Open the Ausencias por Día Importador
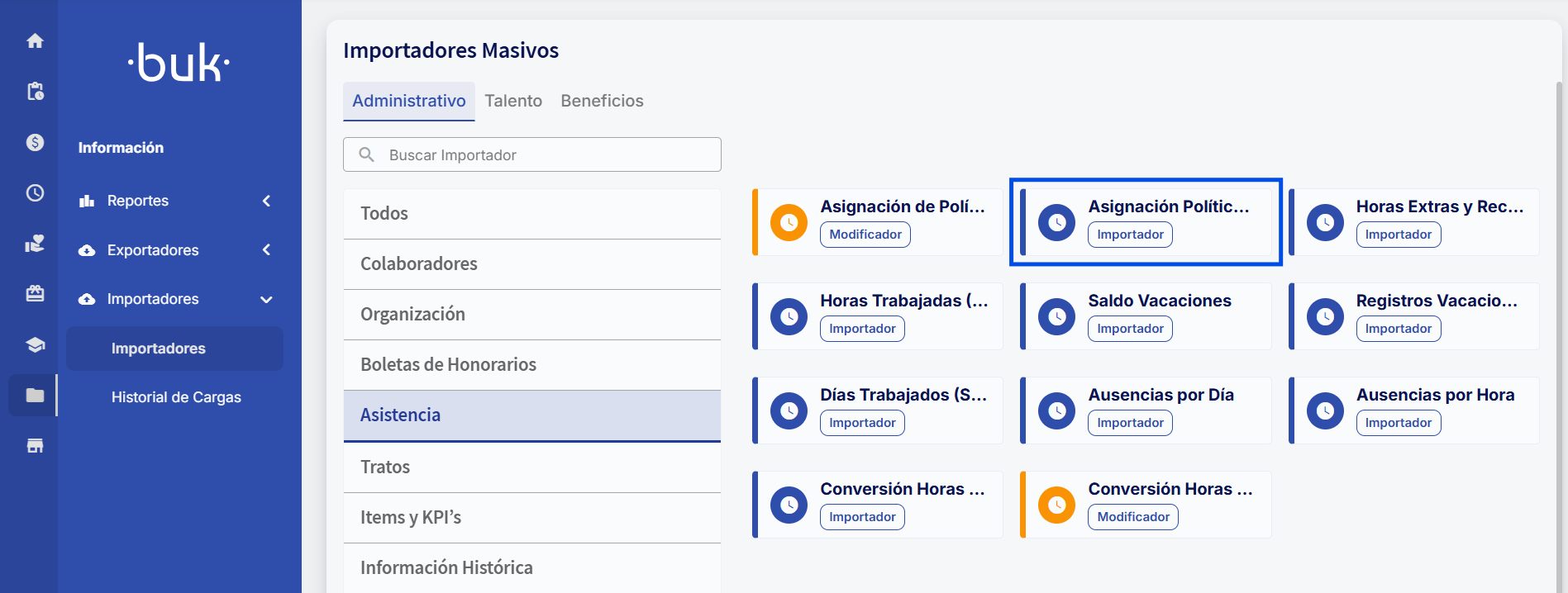1568x593 pixels. coord(1130,422)
